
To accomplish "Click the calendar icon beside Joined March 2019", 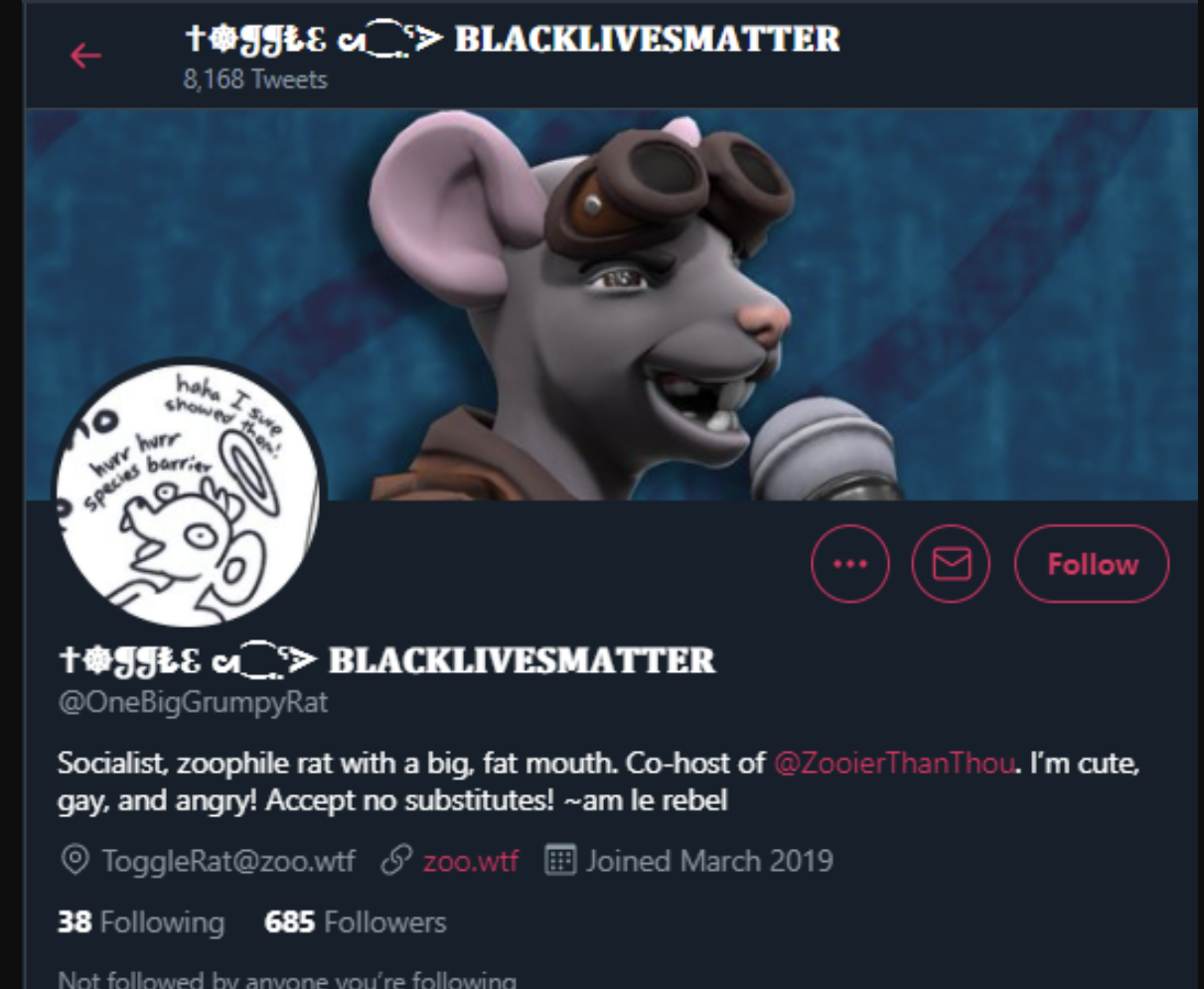I will pyautogui.click(x=560, y=860).
